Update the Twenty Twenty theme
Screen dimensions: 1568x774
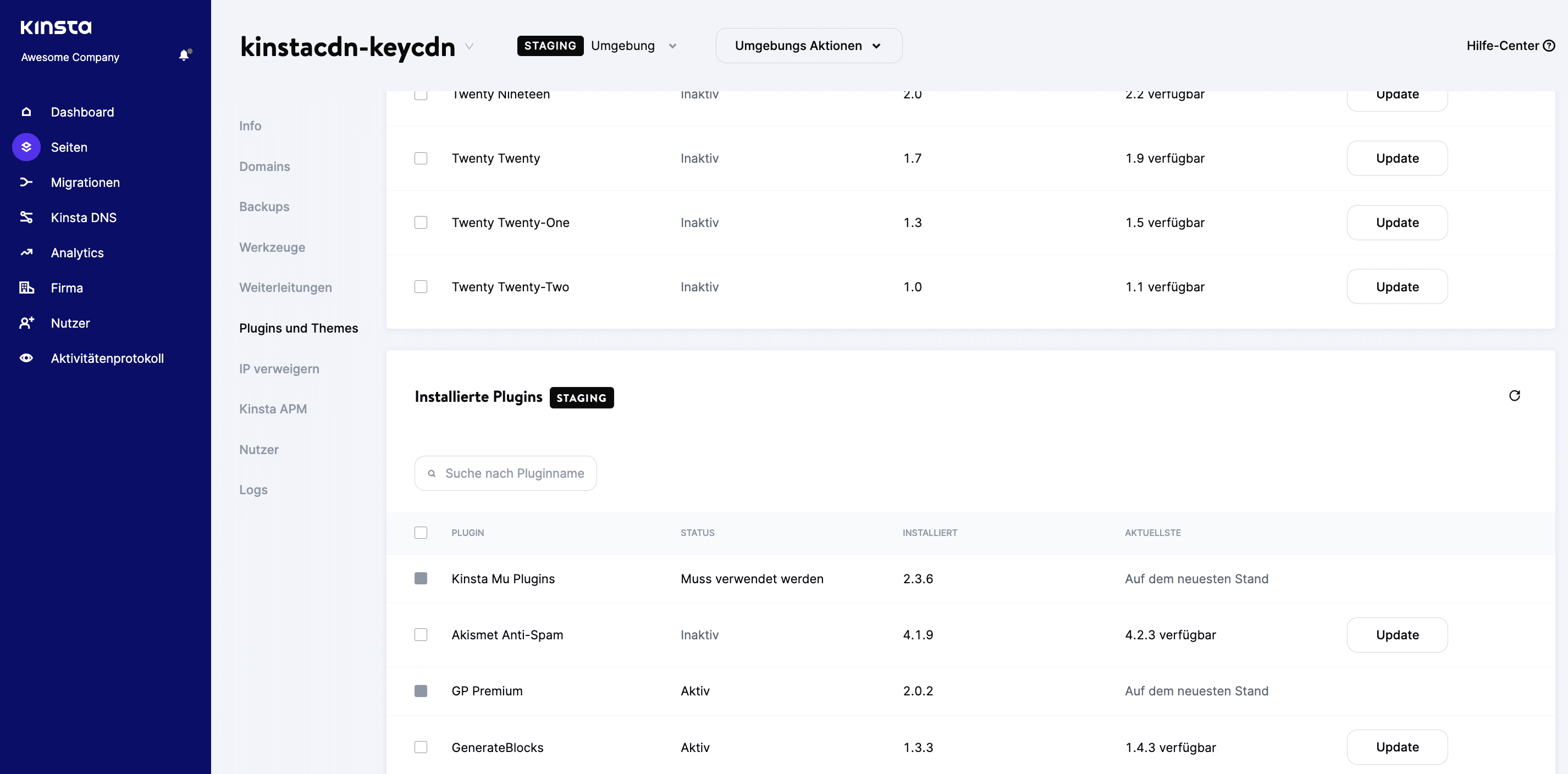1397,158
